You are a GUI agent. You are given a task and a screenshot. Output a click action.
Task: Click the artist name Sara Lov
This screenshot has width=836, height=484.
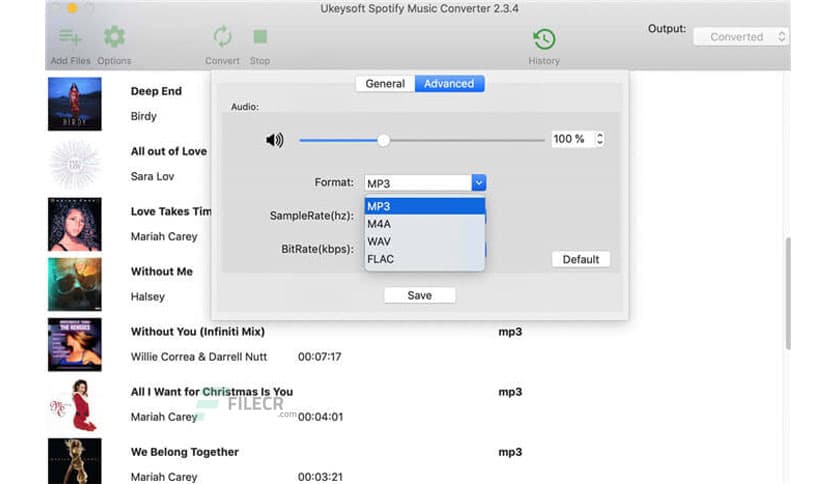(152, 176)
